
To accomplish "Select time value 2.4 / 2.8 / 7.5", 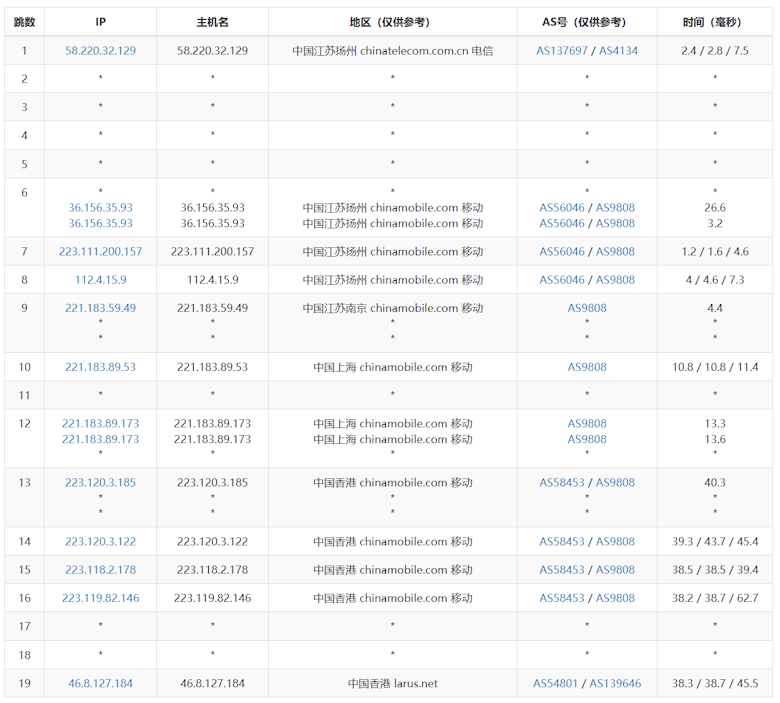I will click(x=715, y=51).
